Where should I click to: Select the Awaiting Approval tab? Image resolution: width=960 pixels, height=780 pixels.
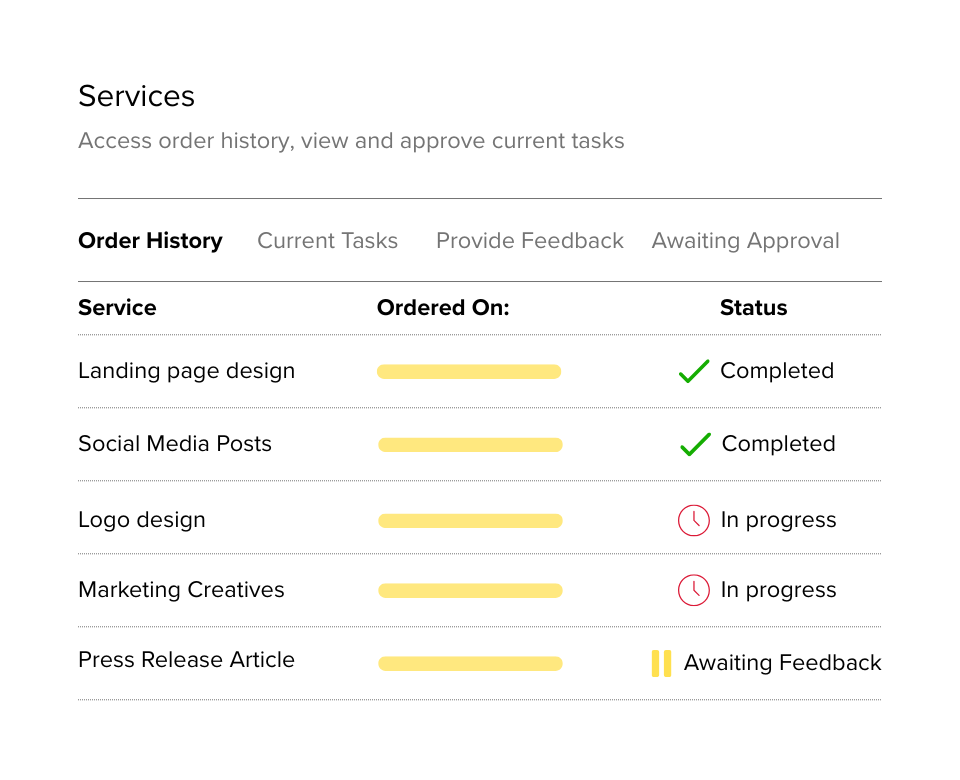tap(745, 241)
